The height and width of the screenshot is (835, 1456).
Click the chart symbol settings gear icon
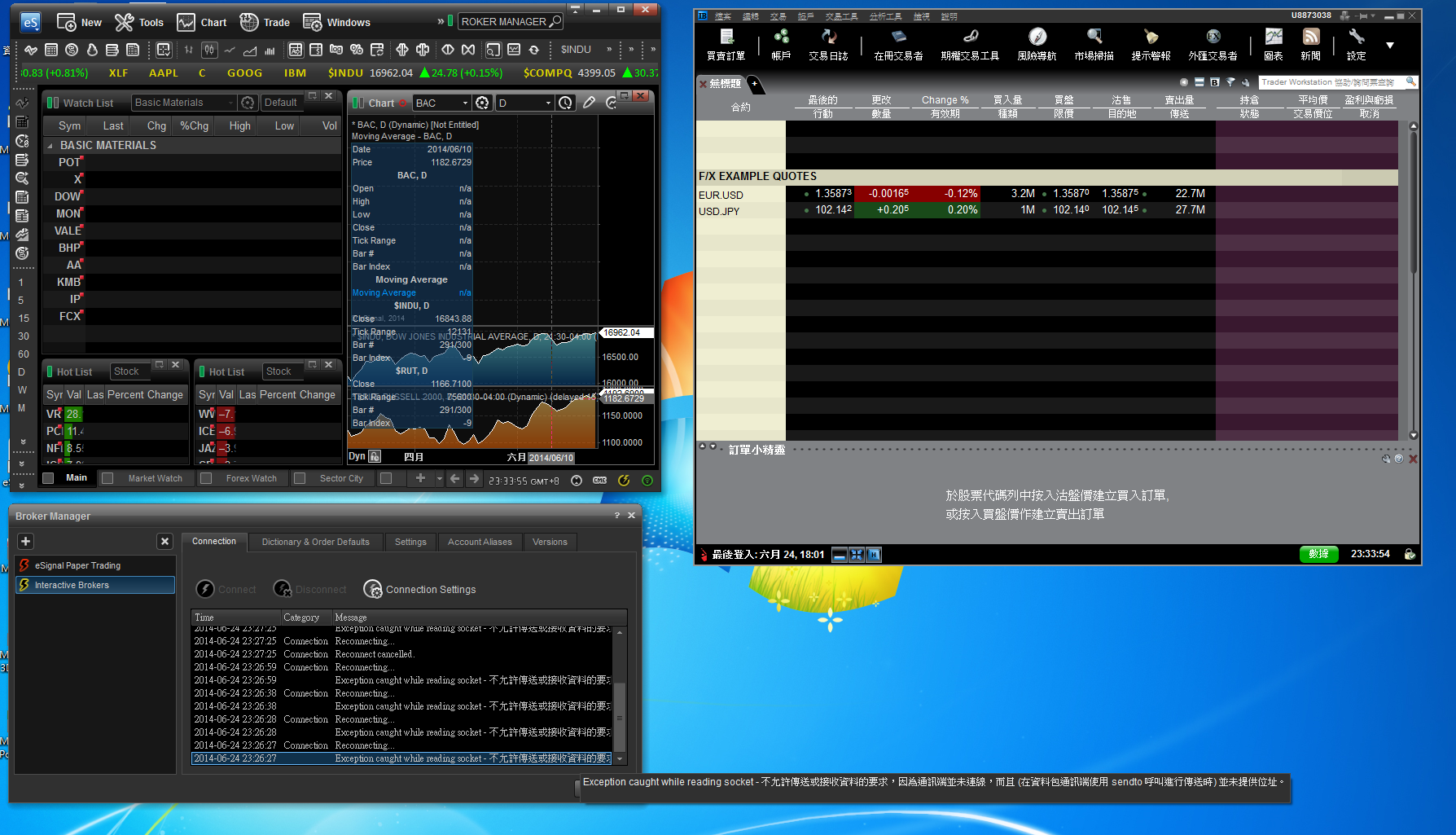(x=483, y=103)
